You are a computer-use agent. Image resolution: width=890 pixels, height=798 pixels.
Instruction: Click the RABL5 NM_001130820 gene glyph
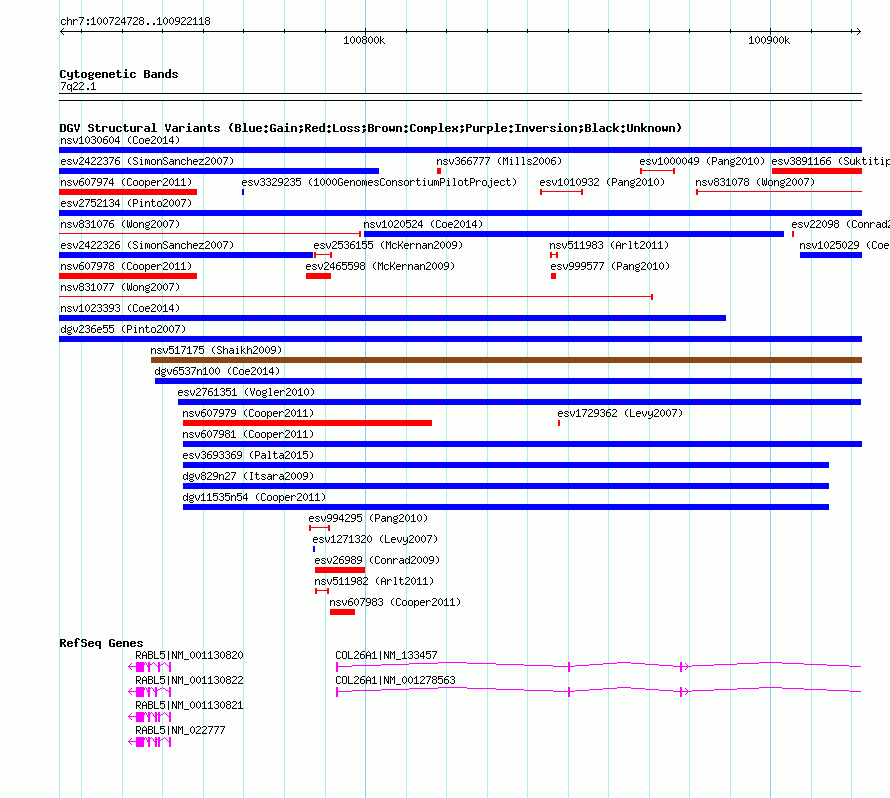pyautogui.click(x=150, y=667)
